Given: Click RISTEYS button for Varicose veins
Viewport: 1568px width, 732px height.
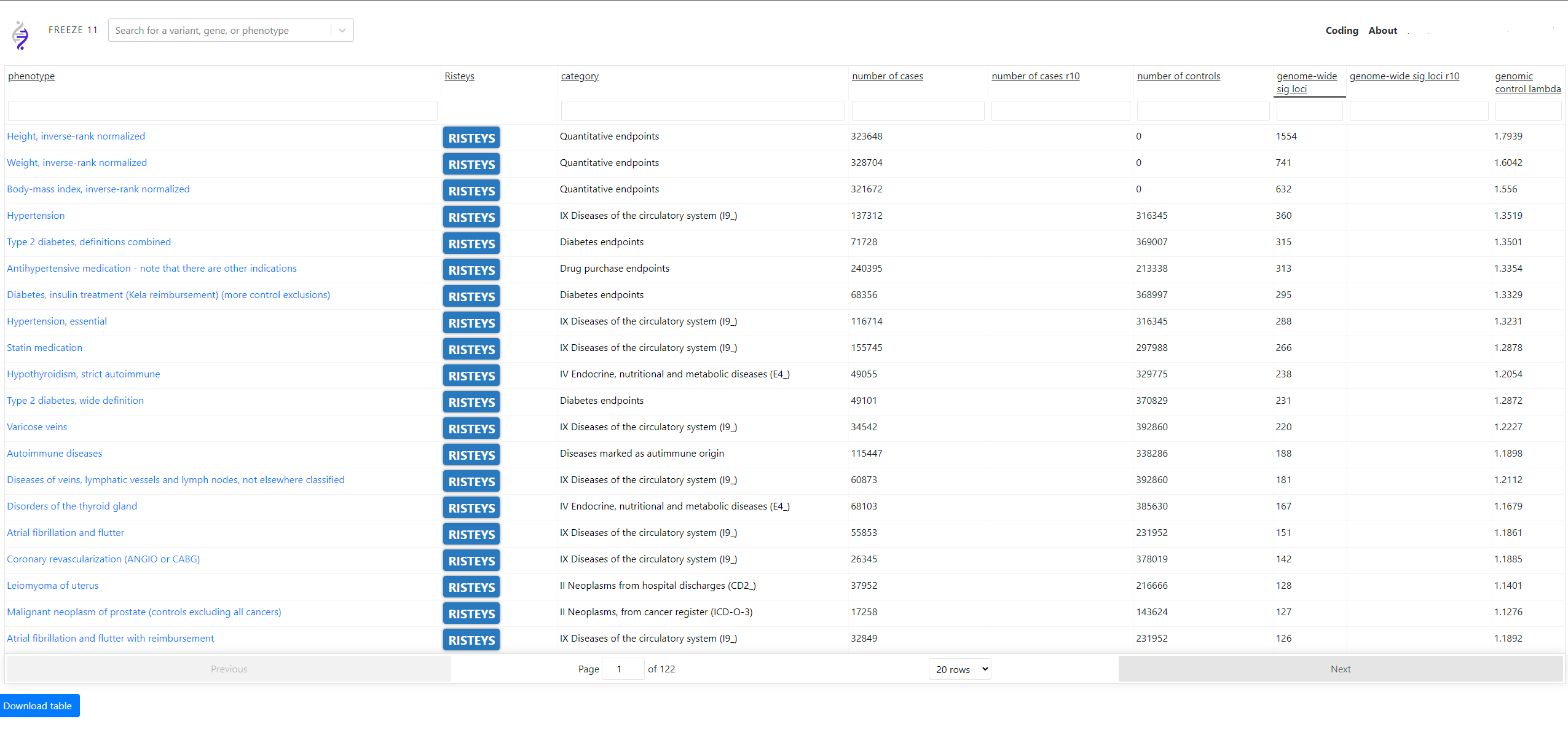Looking at the screenshot, I should pyautogui.click(x=471, y=428).
